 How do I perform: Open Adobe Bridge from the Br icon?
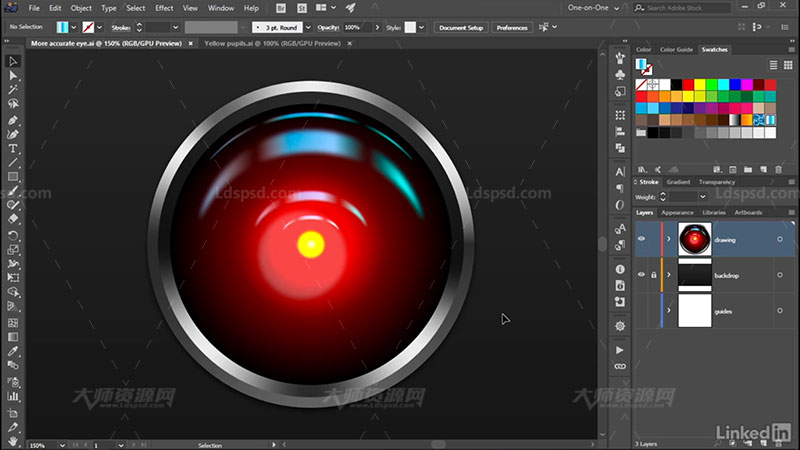281,8
